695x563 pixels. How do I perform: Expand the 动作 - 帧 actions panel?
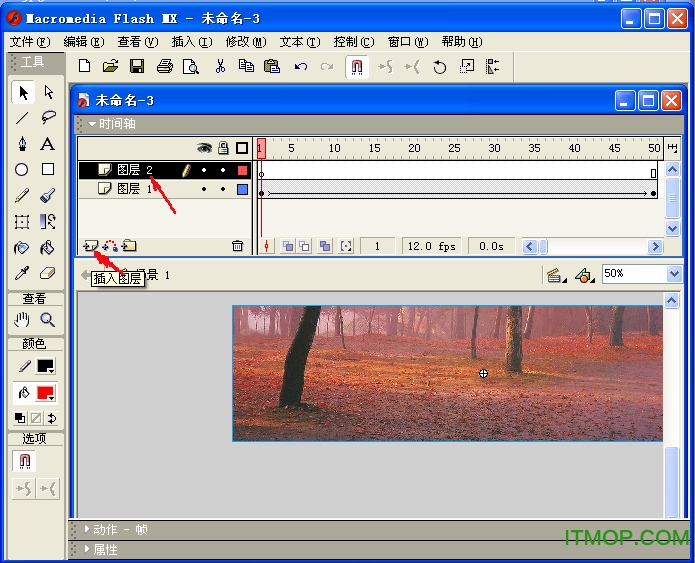point(87,529)
